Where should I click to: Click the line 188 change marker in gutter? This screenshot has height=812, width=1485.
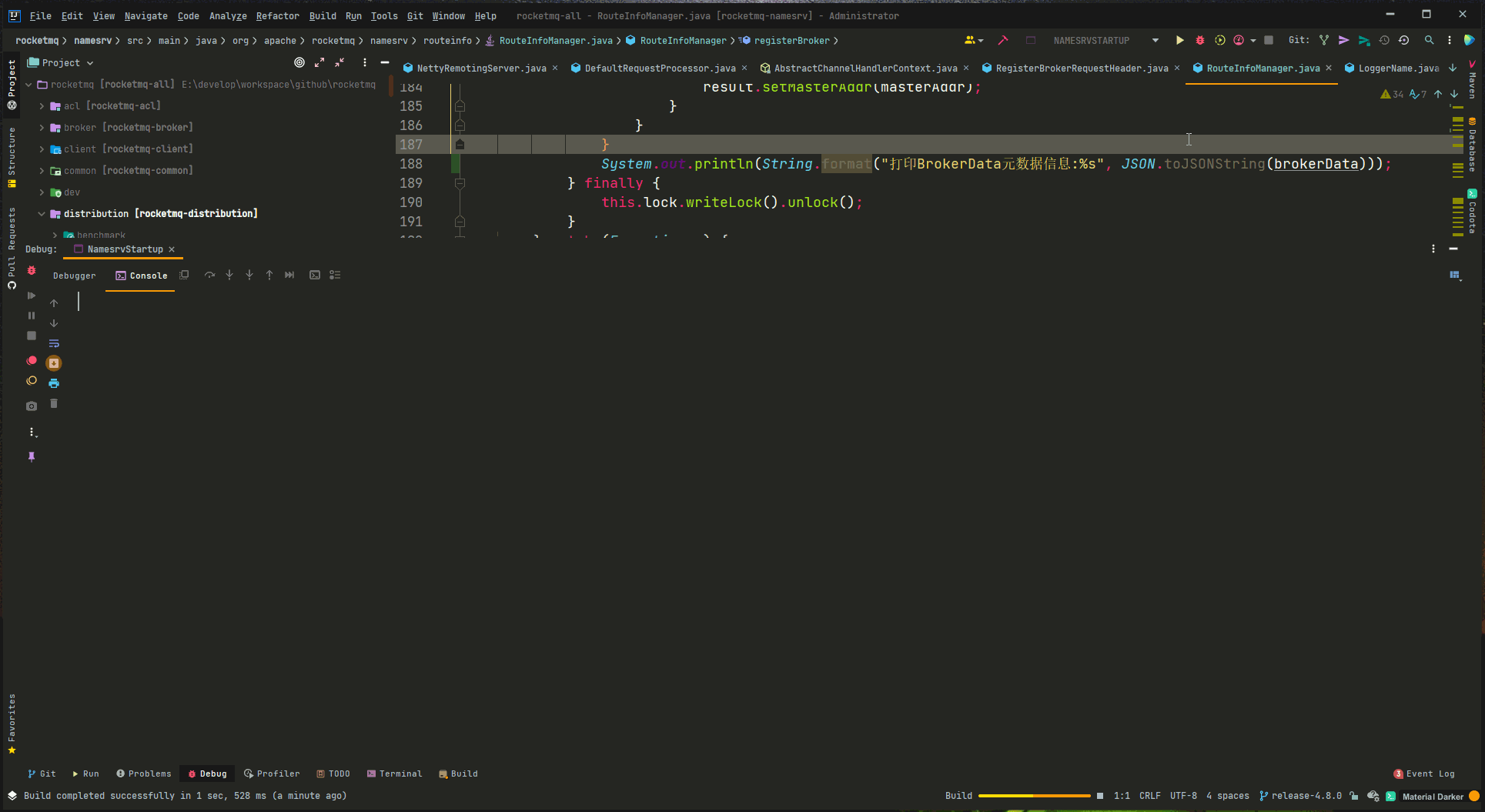click(456, 163)
